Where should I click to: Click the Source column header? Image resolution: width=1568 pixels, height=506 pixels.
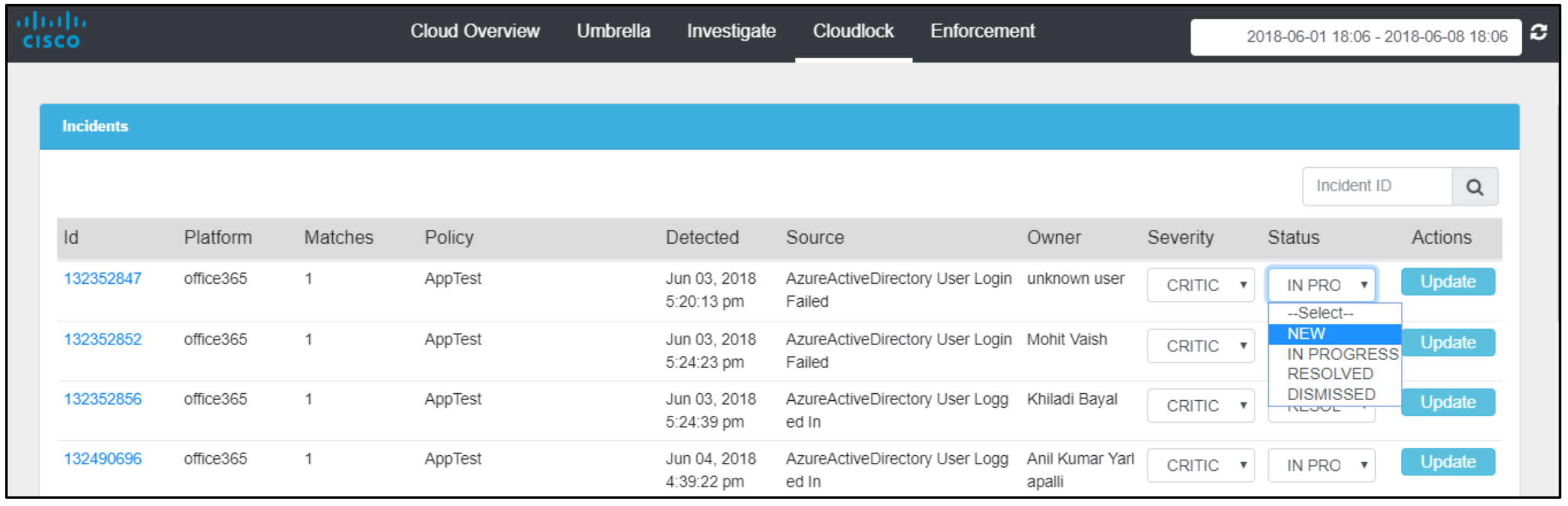pyautogui.click(x=815, y=237)
